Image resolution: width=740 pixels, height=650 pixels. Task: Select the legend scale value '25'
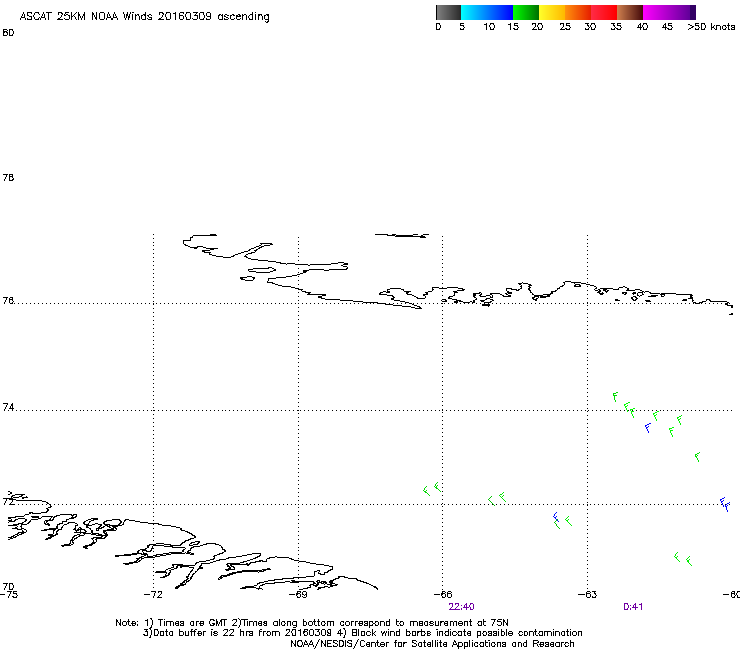565,27
